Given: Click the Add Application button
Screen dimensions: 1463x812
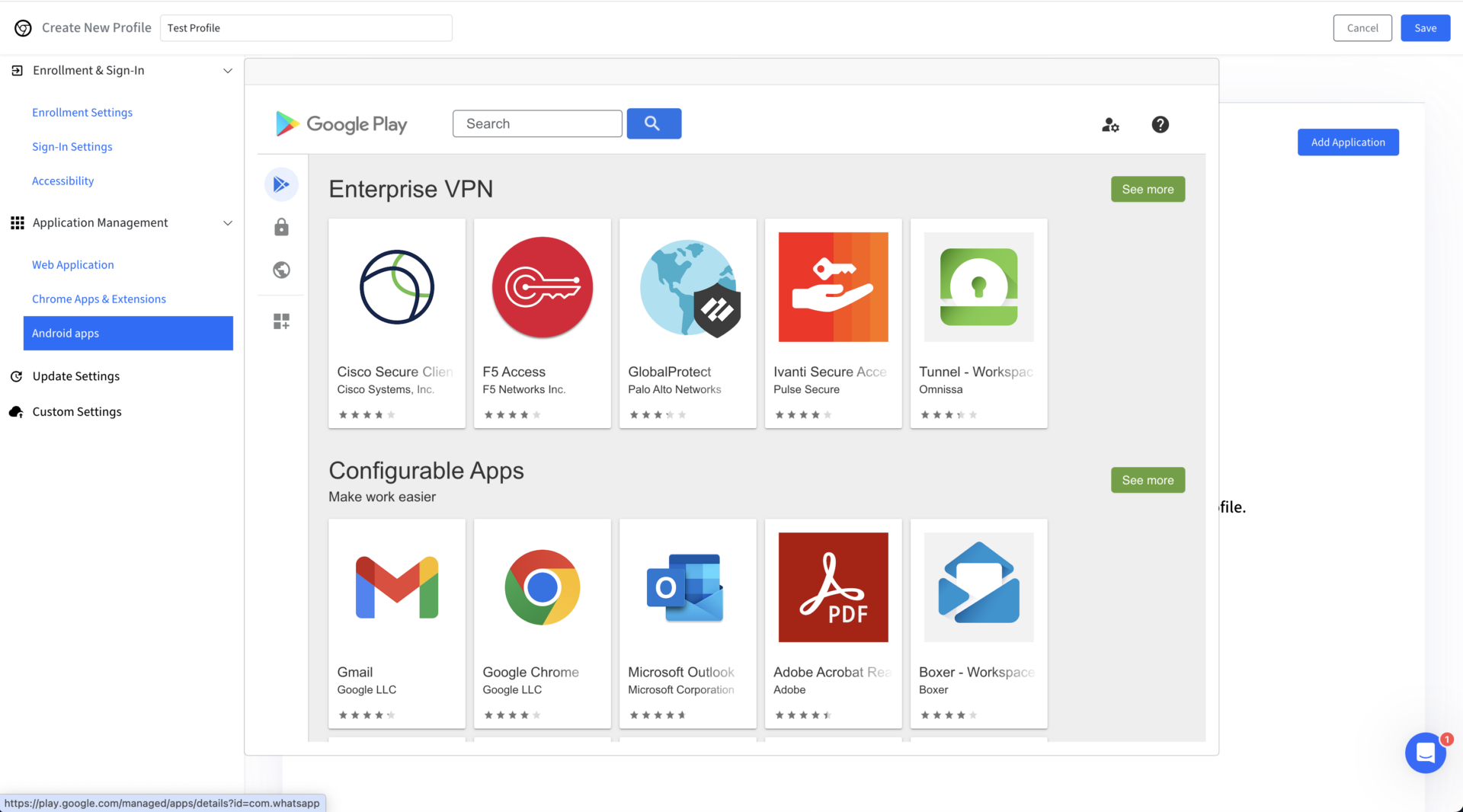Looking at the screenshot, I should (x=1347, y=142).
